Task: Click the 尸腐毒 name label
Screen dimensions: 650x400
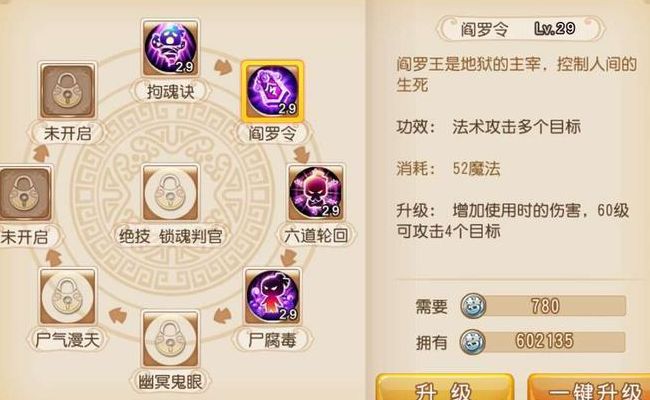Action: pos(272,340)
